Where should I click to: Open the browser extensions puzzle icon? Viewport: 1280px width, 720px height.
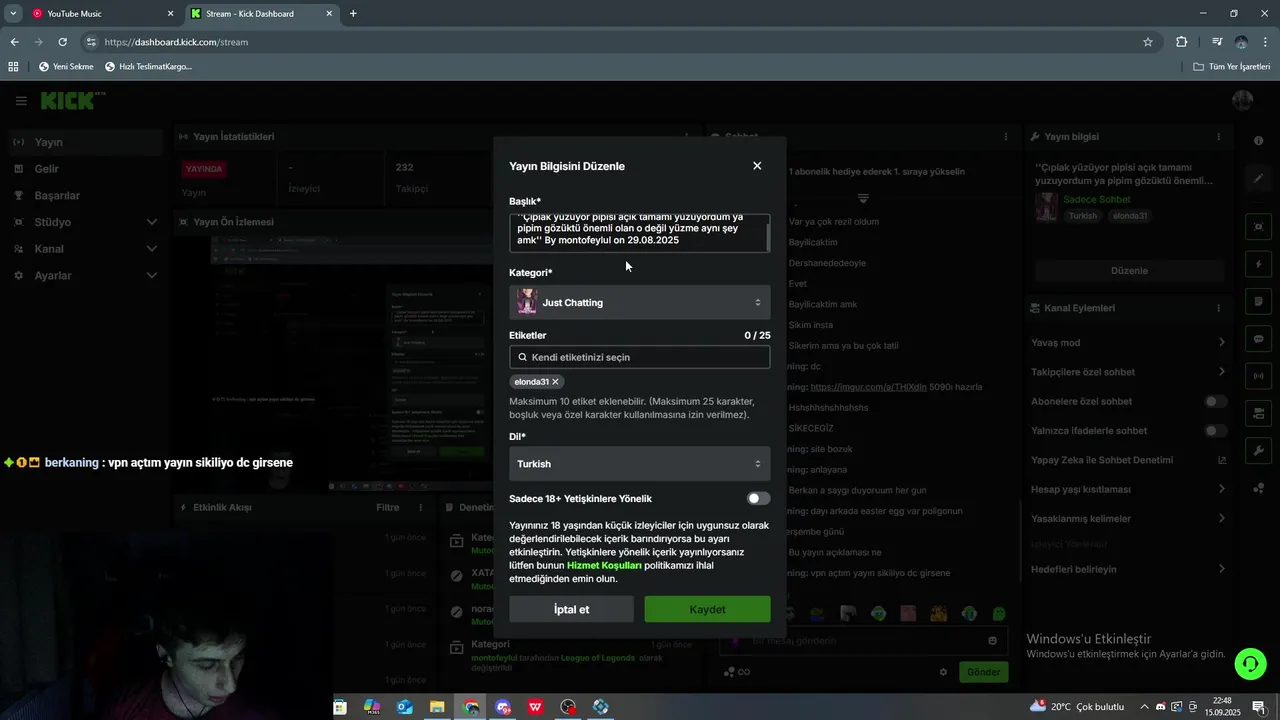tap(1182, 42)
